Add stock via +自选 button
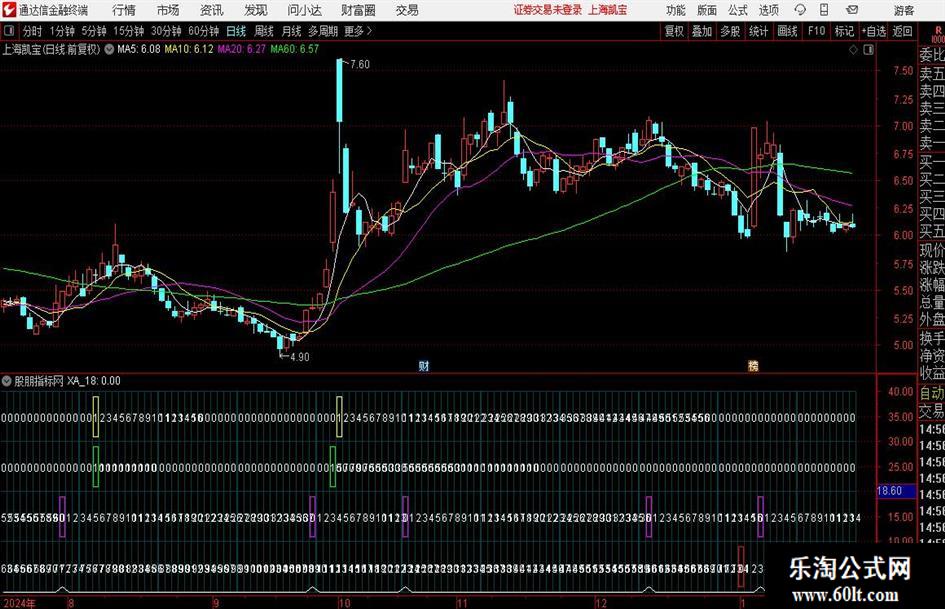Viewport: 945px width, 609px height. click(x=874, y=31)
